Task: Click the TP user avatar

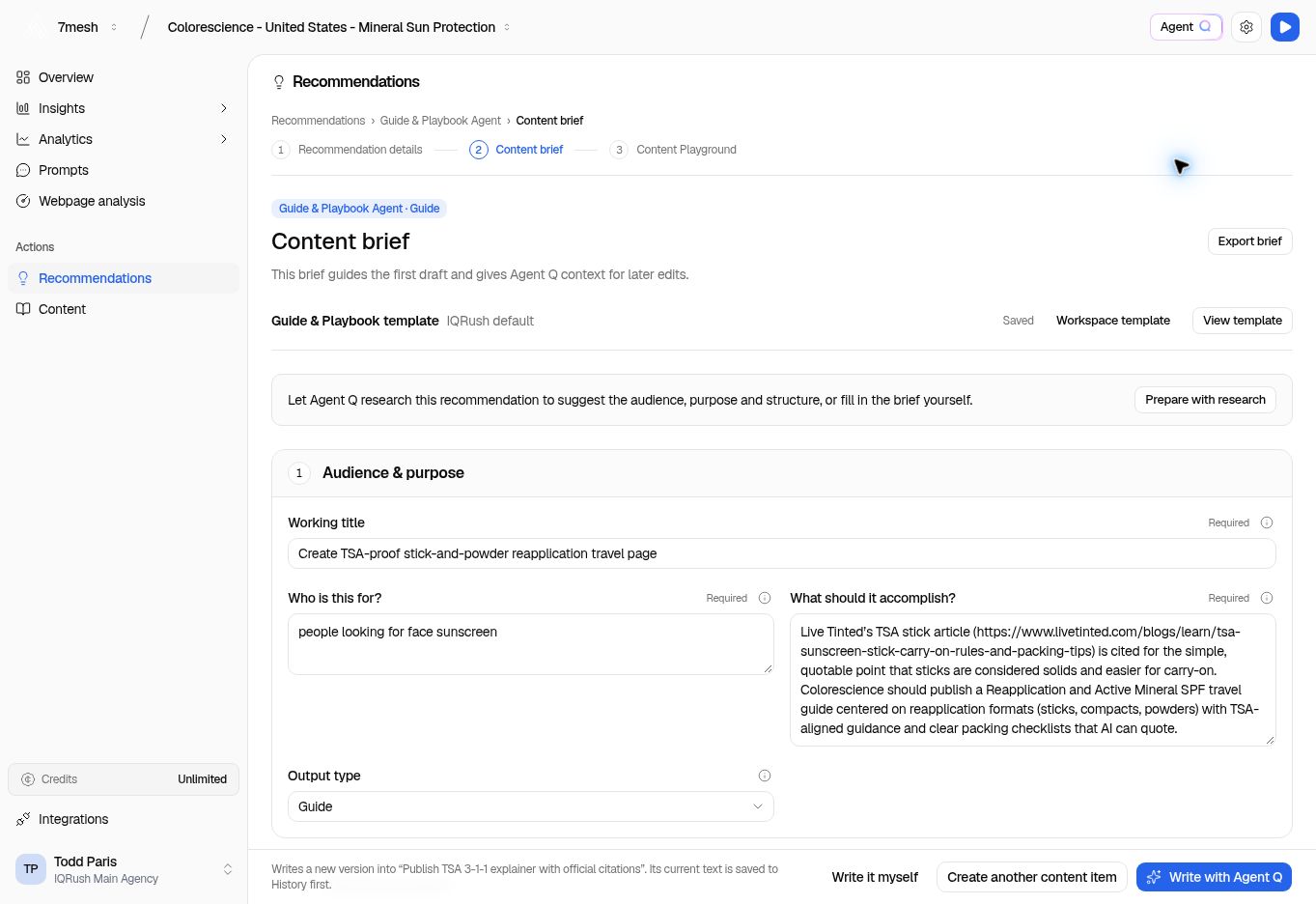Action: (31, 869)
